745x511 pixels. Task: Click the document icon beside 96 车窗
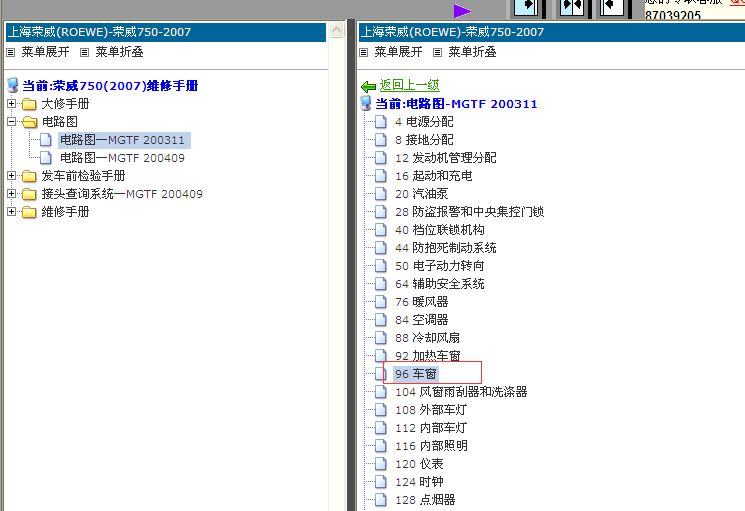point(379,374)
